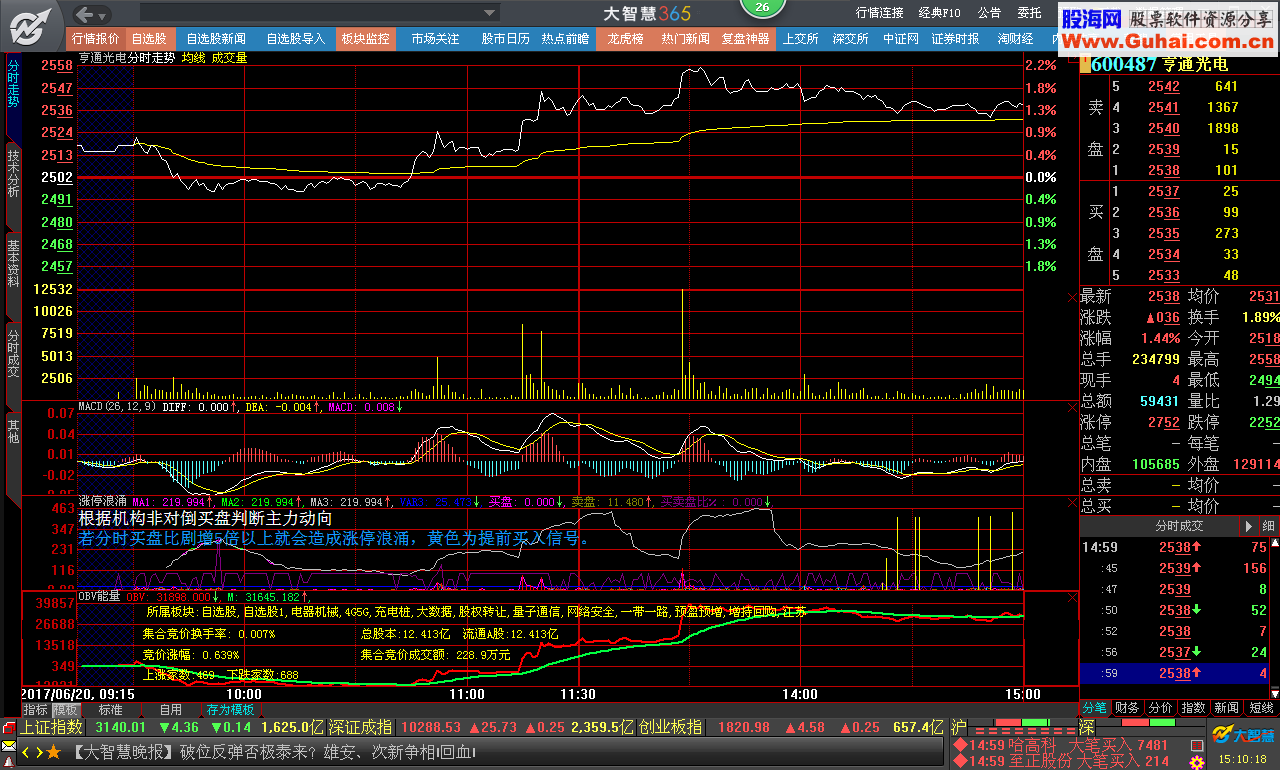
Task: Switch to the 财务 tab
Action: [x=1126, y=708]
